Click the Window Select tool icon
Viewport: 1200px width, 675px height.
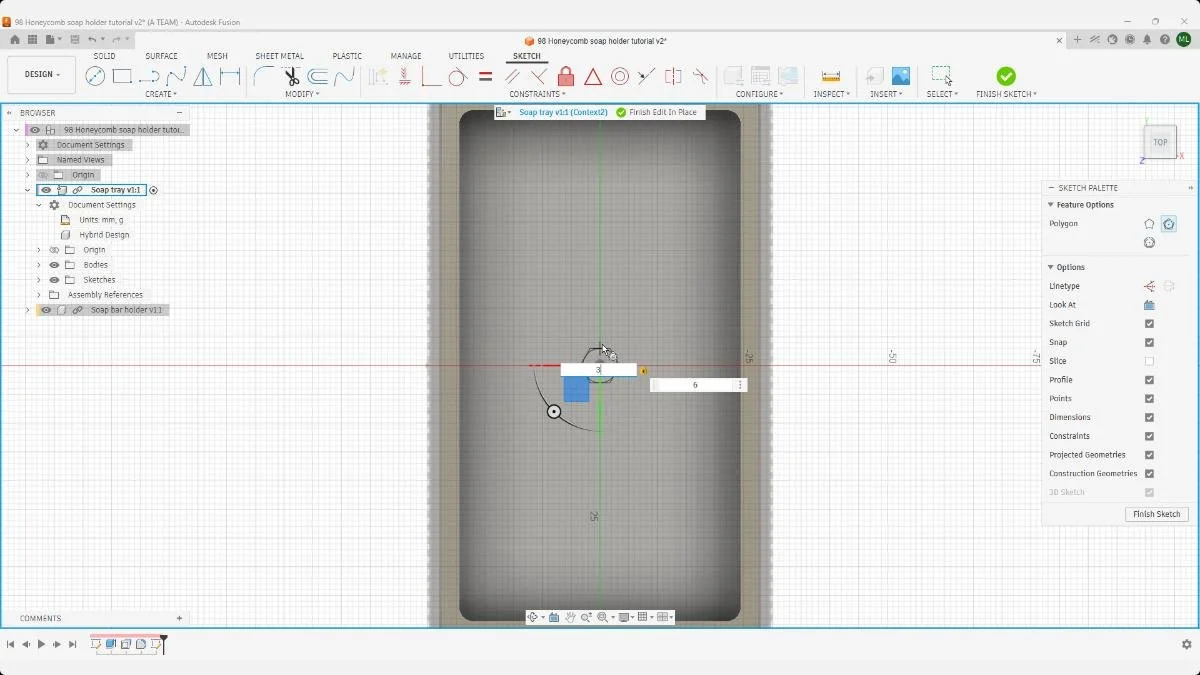940,76
